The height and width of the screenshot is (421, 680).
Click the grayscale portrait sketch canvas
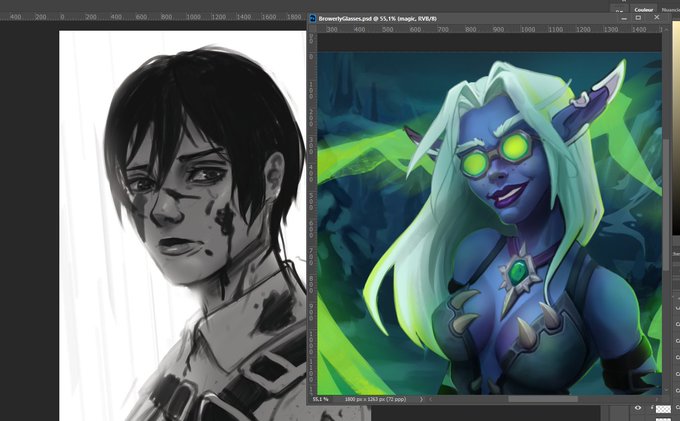[182, 225]
